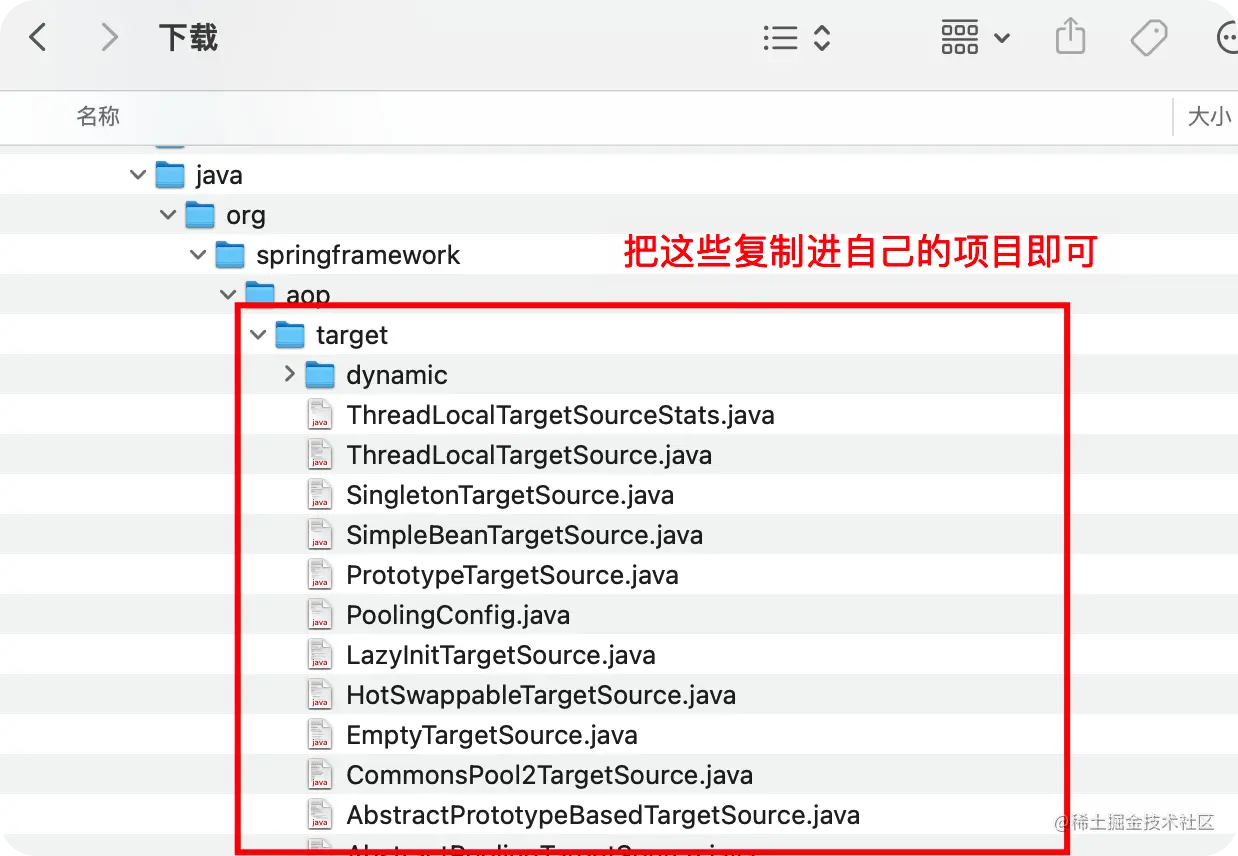Select file name SingletonTargetSource.java
This screenshot has width=1238, height=856.
tap(510, 495)
